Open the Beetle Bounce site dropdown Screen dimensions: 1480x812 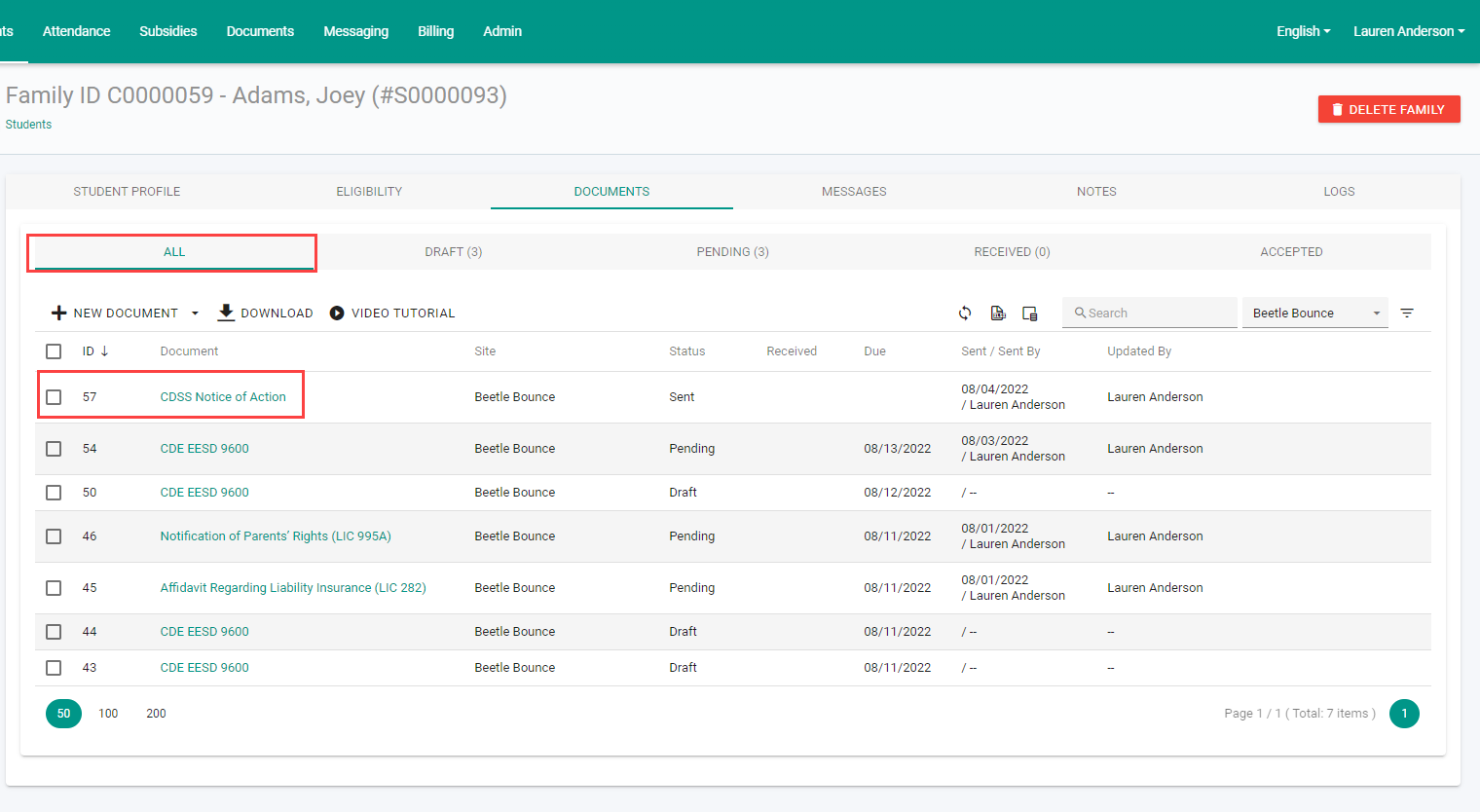pyautogui.click(x=1315, y=313)
